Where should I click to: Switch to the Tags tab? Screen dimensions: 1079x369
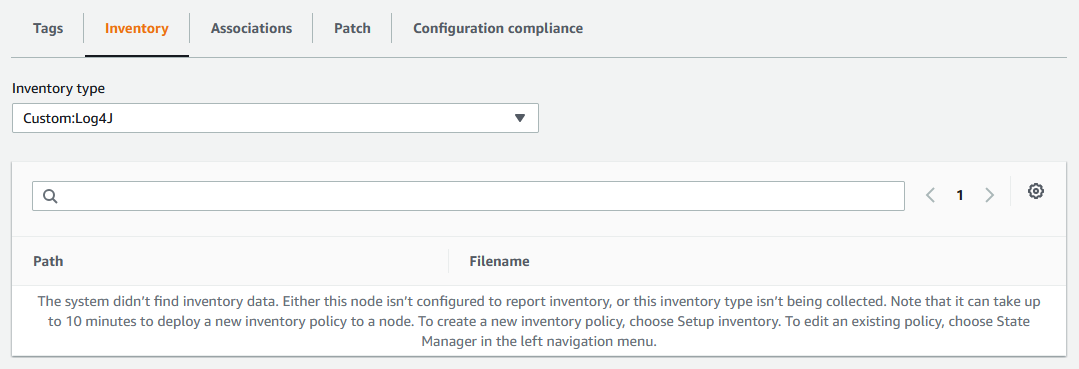pos(48,28)
